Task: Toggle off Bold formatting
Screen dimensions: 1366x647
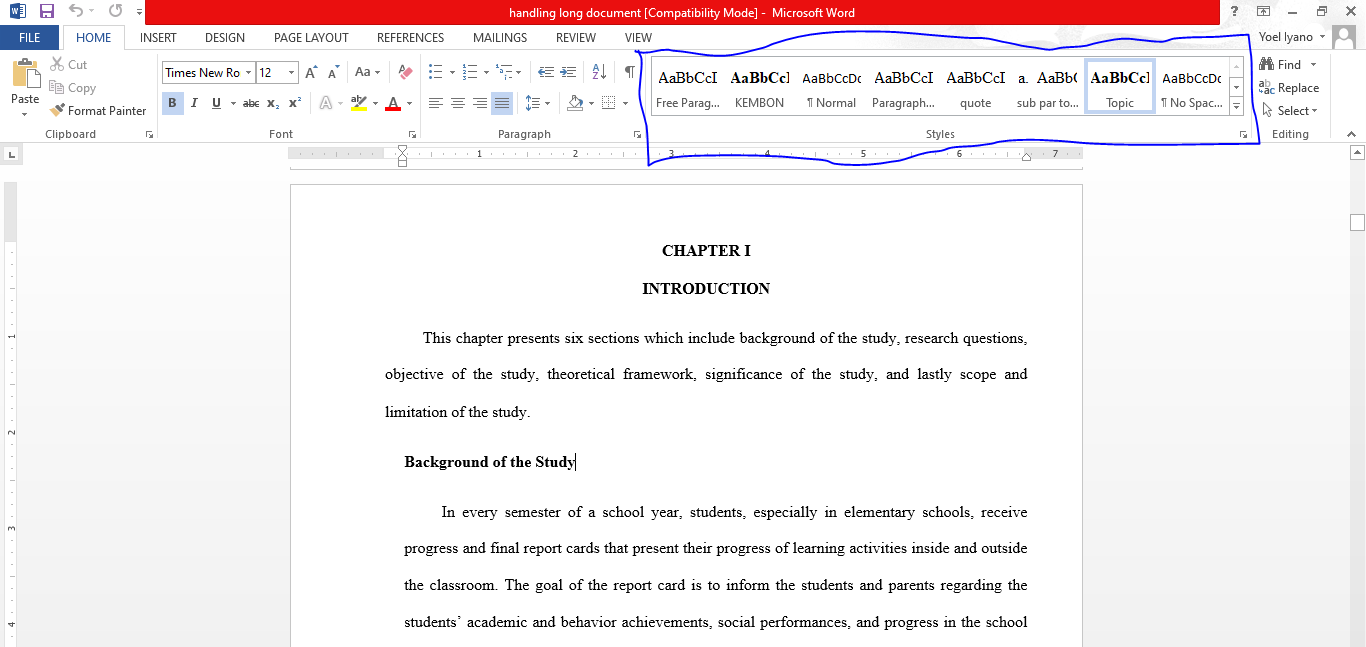Action: [172, 103]
